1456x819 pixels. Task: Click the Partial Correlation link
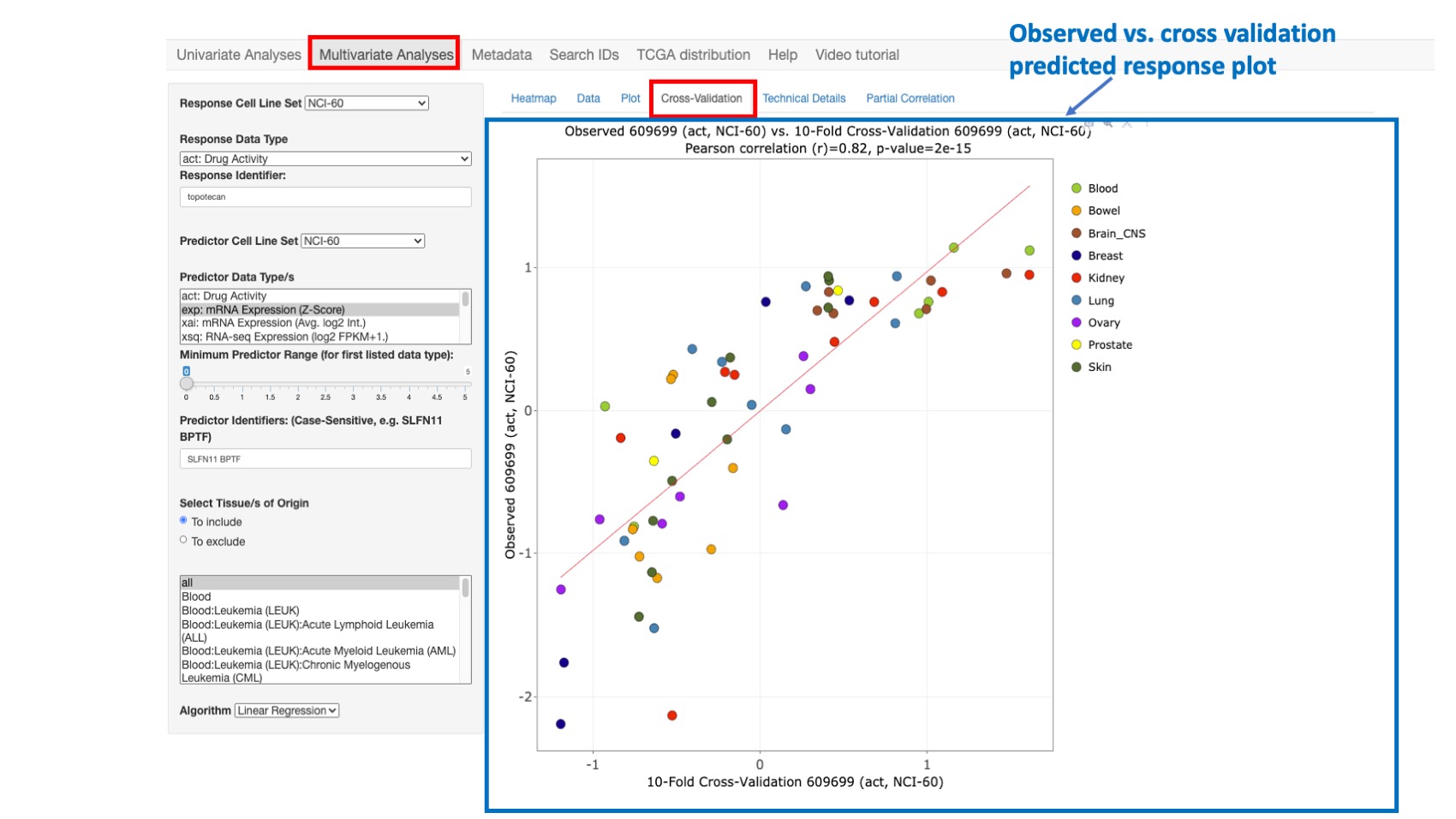[x=910, y=98]
